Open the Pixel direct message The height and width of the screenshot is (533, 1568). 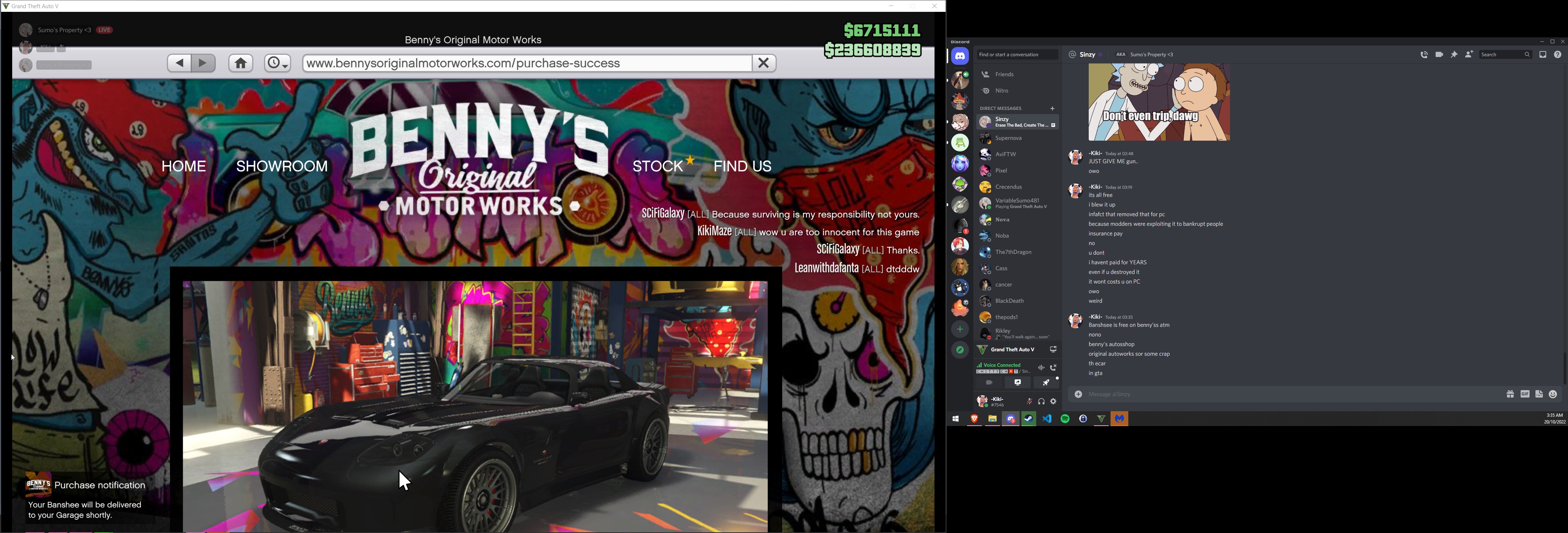coord(1017,171)
